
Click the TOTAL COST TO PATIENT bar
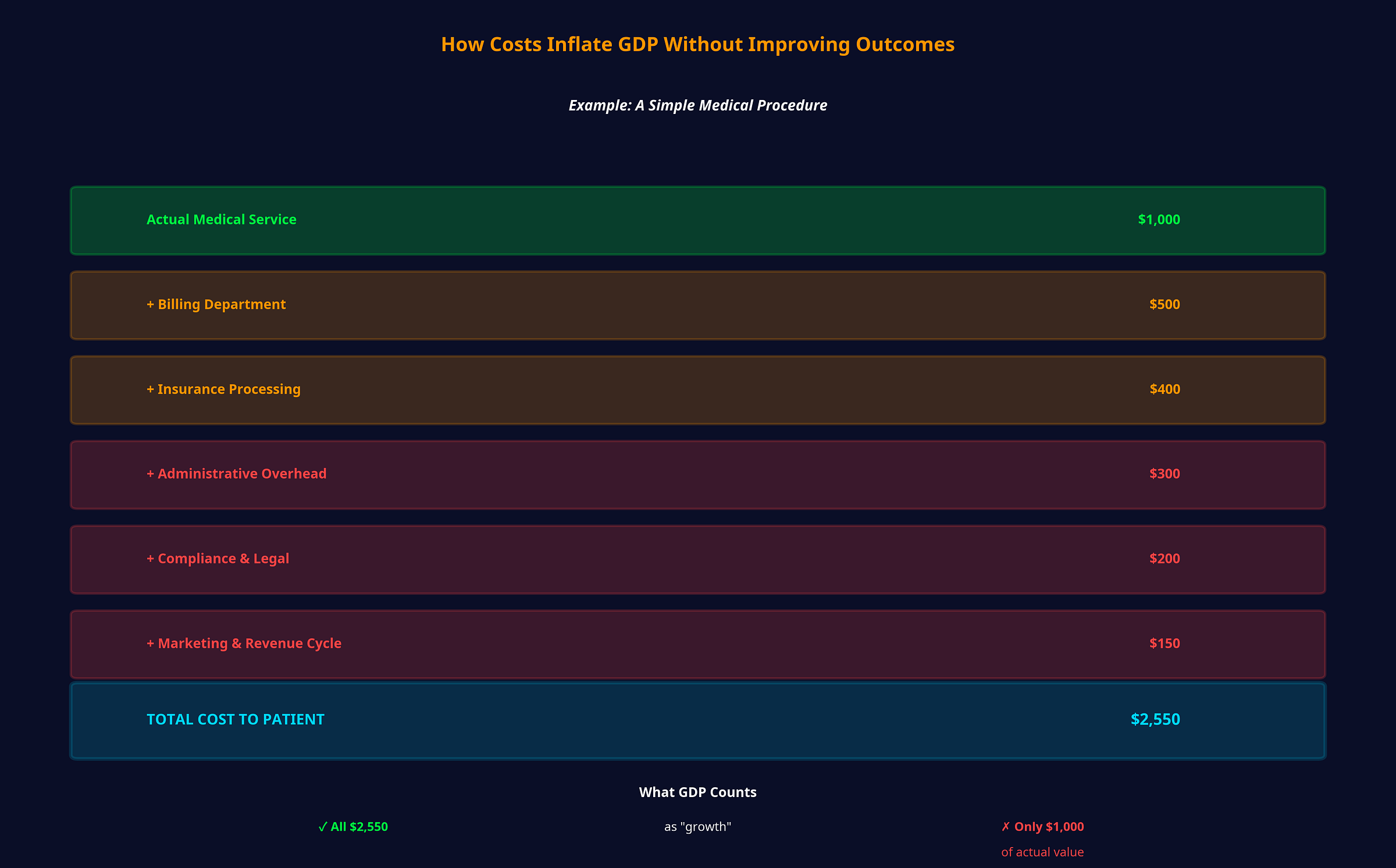coord(698,720)
